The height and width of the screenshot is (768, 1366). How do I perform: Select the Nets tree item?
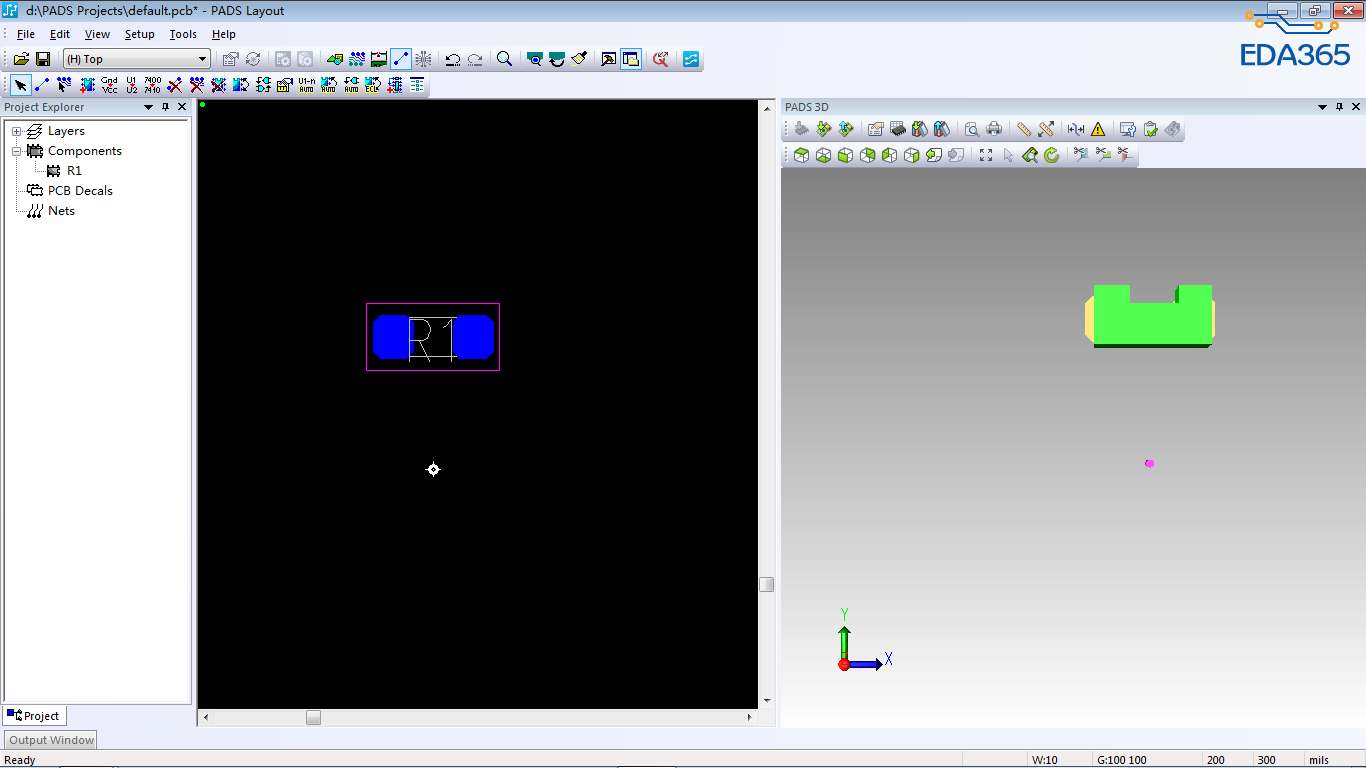[61, 211]
